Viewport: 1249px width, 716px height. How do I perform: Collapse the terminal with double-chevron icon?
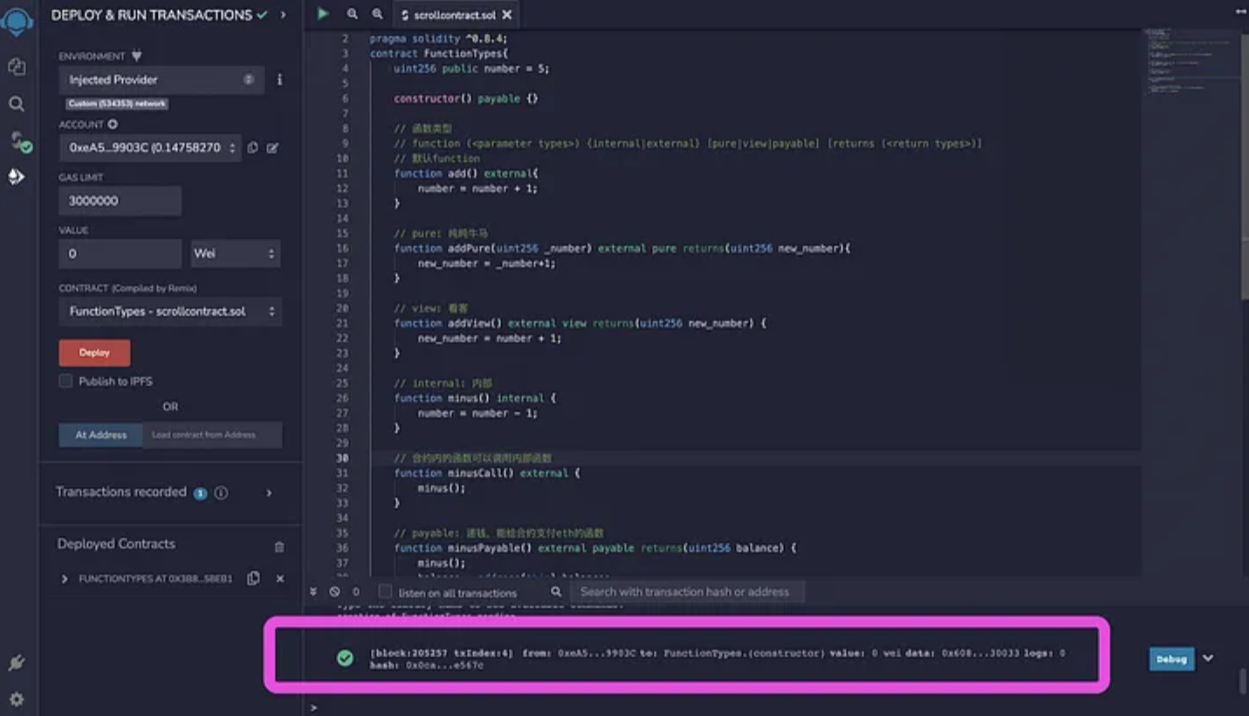314,592
